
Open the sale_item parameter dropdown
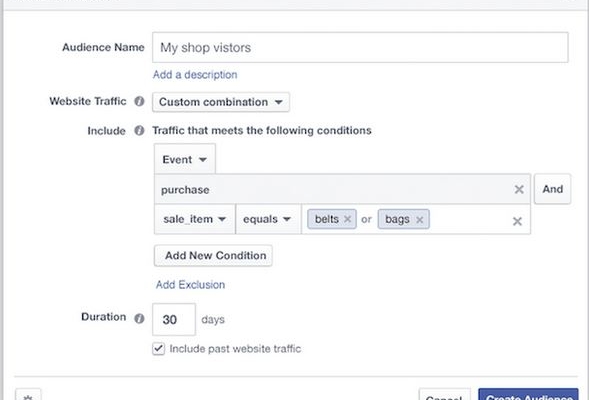point(195,219)
